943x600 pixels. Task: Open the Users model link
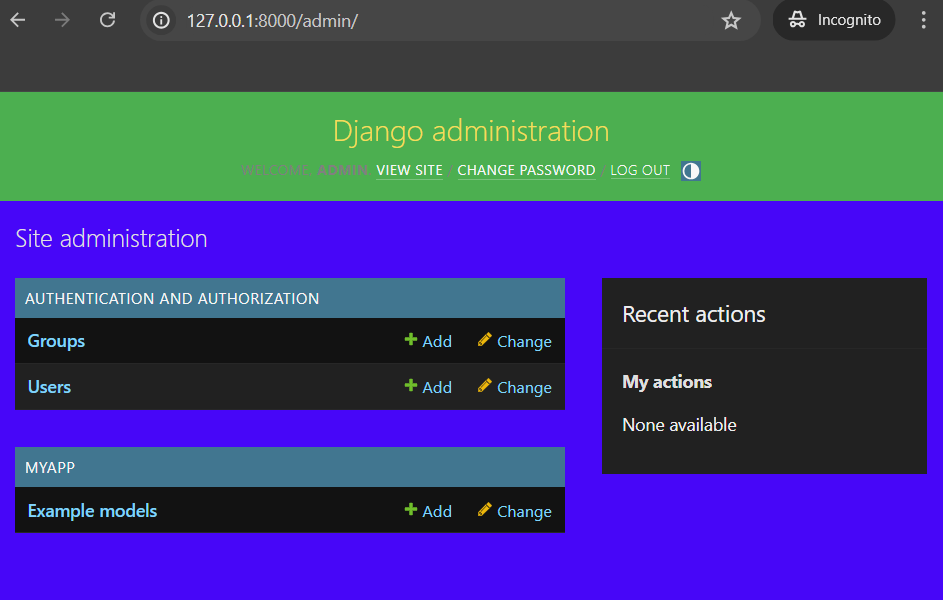49,387
